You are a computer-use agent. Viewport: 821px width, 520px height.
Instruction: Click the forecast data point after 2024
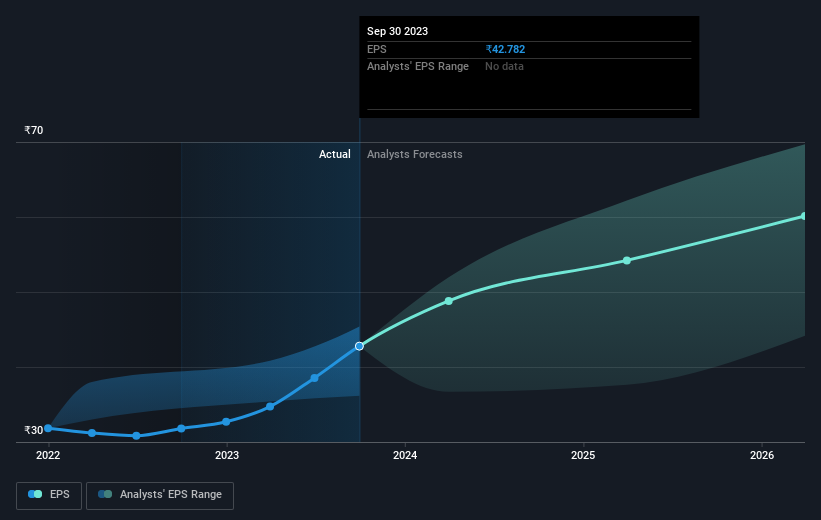(449, 301)
